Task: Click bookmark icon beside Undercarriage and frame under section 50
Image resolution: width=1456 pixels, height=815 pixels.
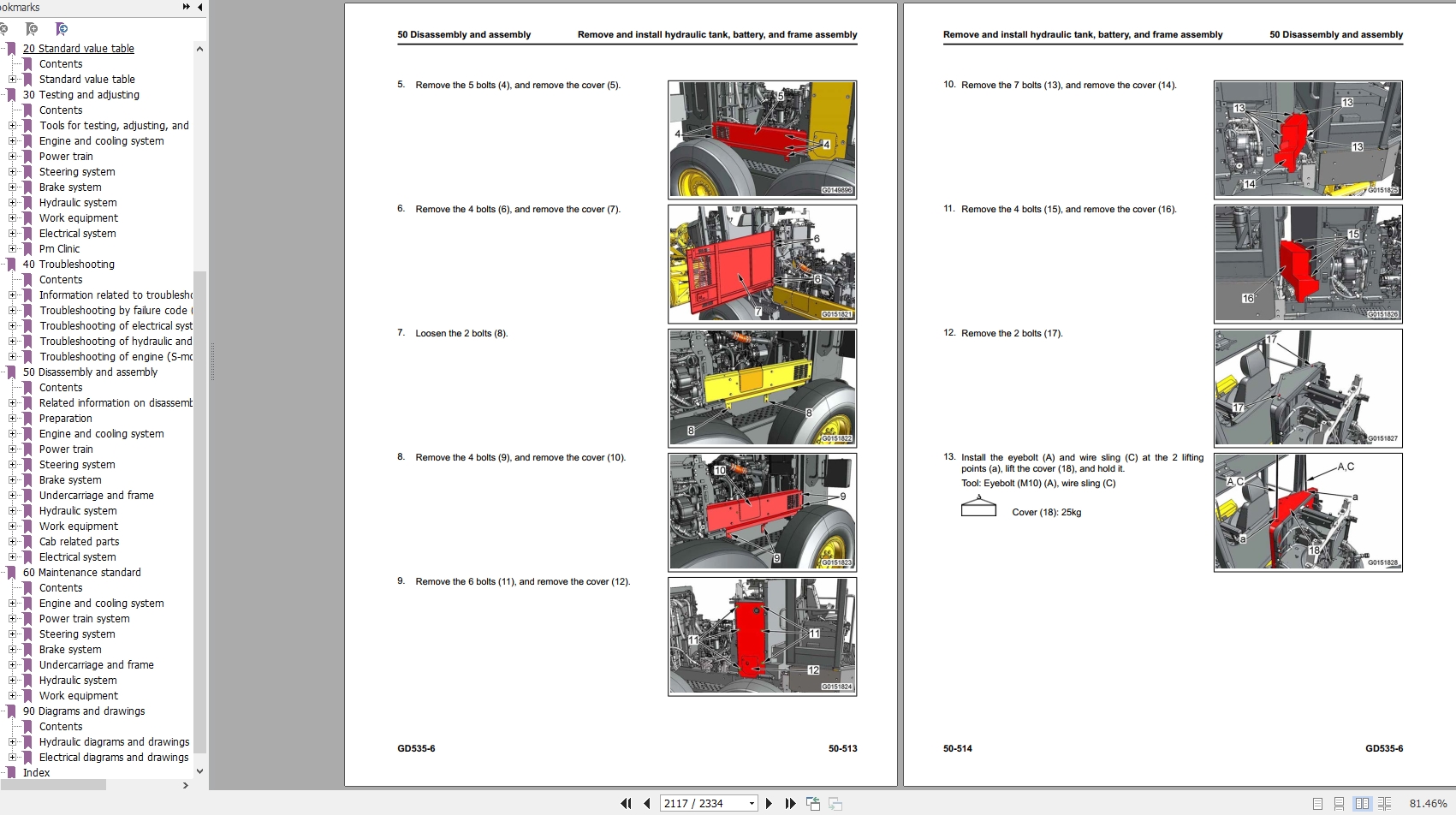Action: tap(28, 496)
